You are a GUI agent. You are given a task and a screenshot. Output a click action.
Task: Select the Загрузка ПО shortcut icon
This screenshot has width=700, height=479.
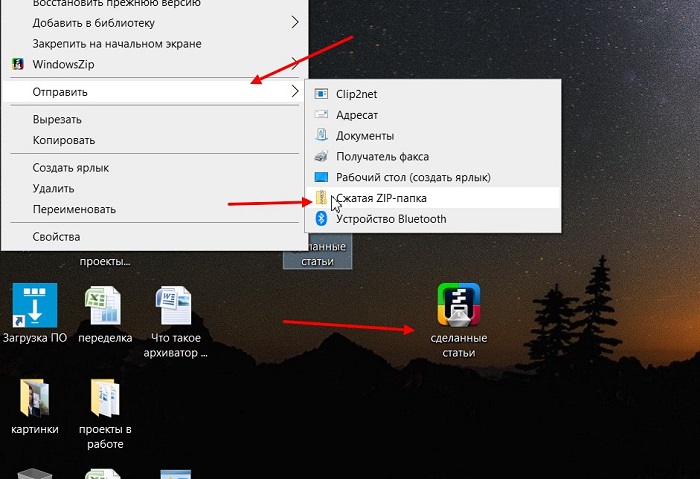(35, 305)
